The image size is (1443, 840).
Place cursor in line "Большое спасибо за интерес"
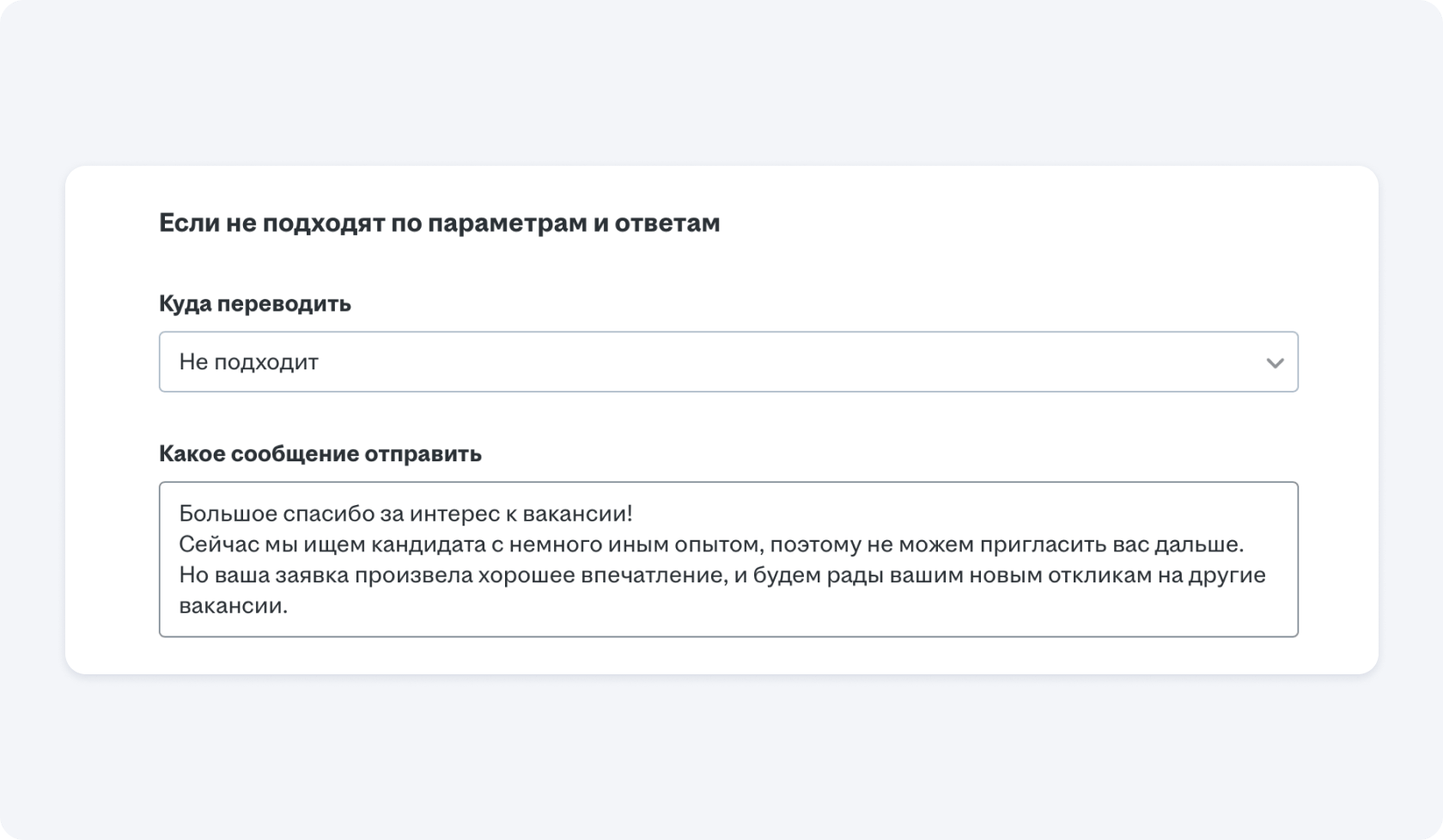[x=405, y=514]
